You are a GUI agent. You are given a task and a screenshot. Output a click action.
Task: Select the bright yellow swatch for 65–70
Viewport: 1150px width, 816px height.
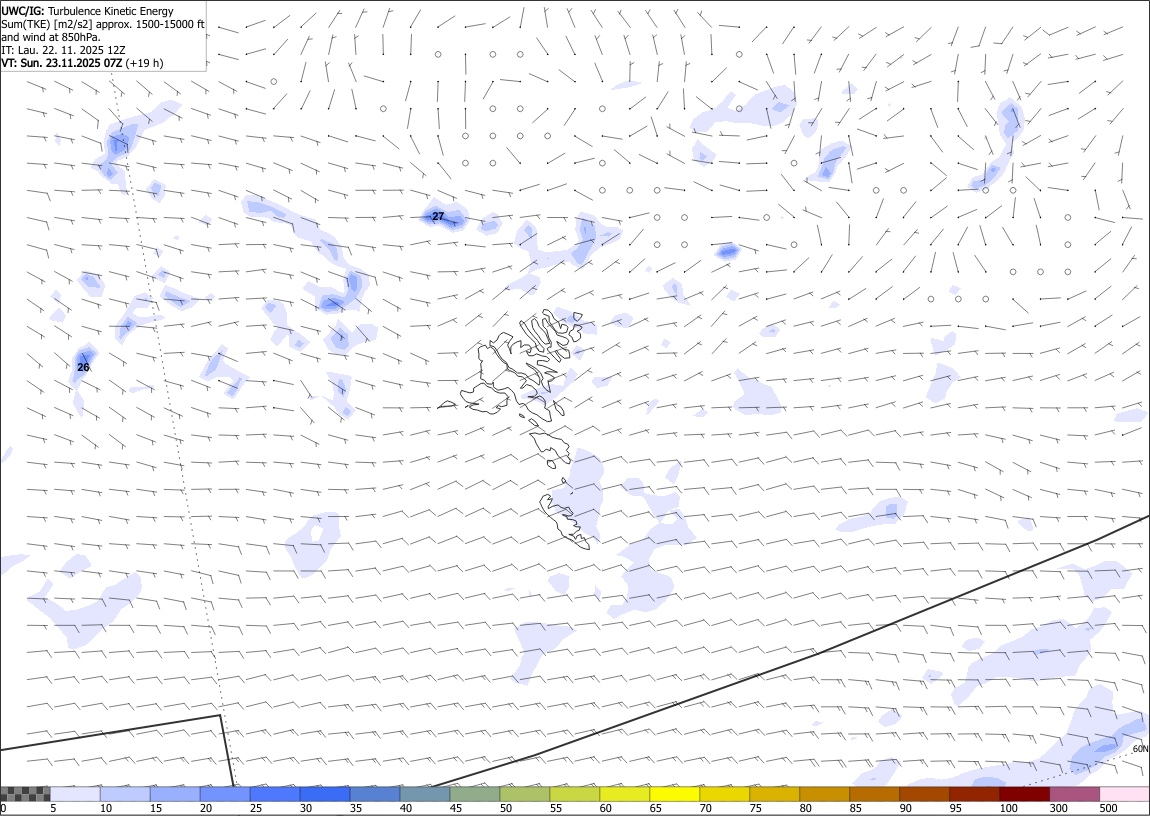point(674,794)
